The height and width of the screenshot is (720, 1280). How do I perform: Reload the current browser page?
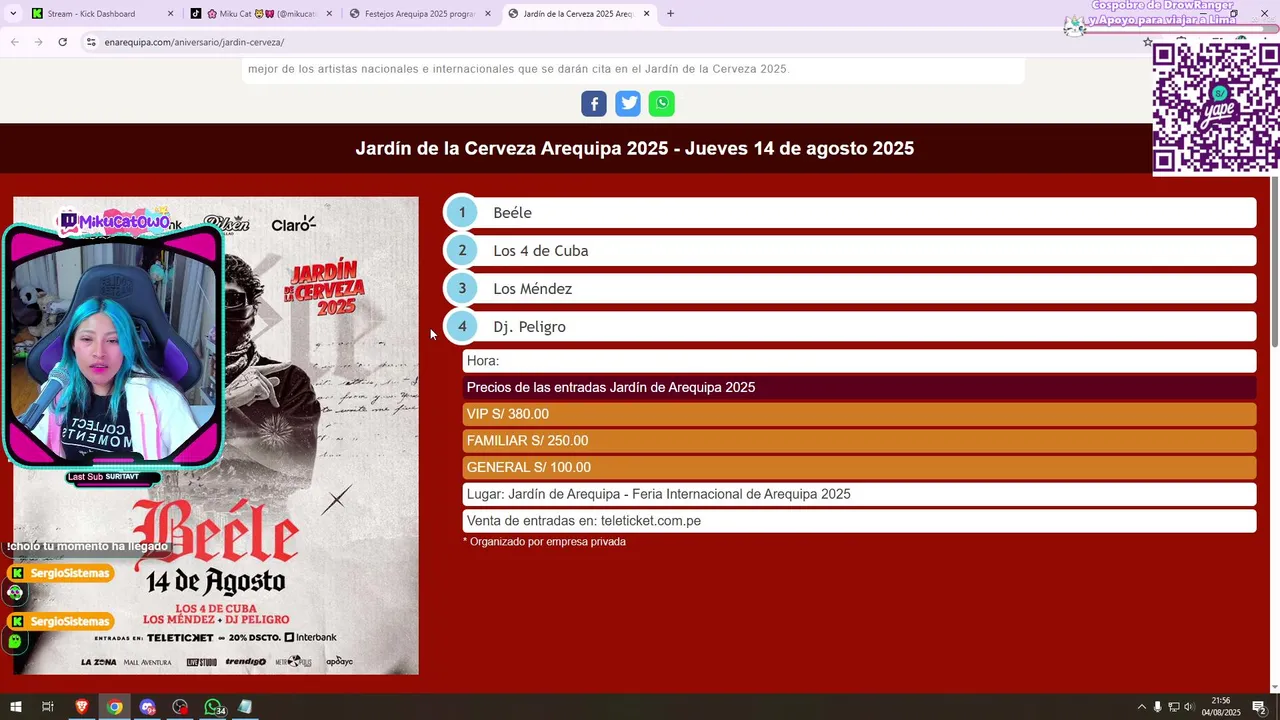(62, 42)
